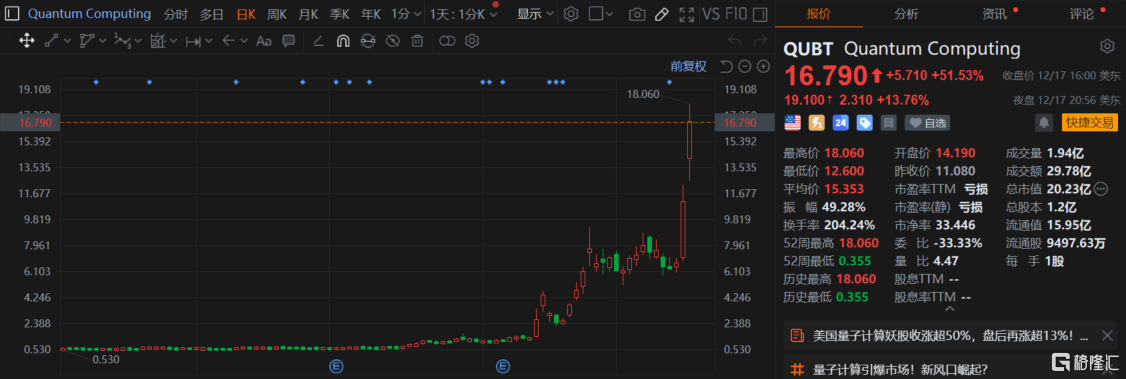Toggle the right side panel icon
Image resolution: width=1126 pixels, height=379 pixels.
(759, 14)
